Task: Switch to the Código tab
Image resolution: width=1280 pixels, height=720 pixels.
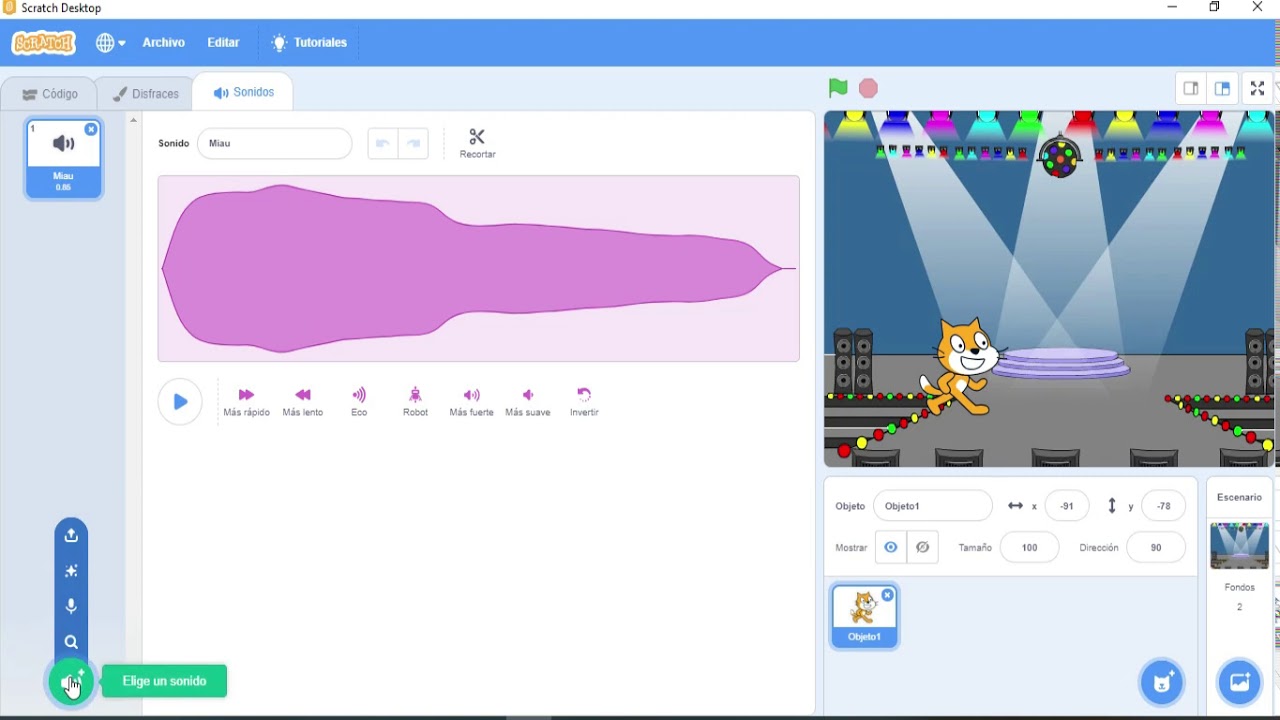Action: coord(49,94)
